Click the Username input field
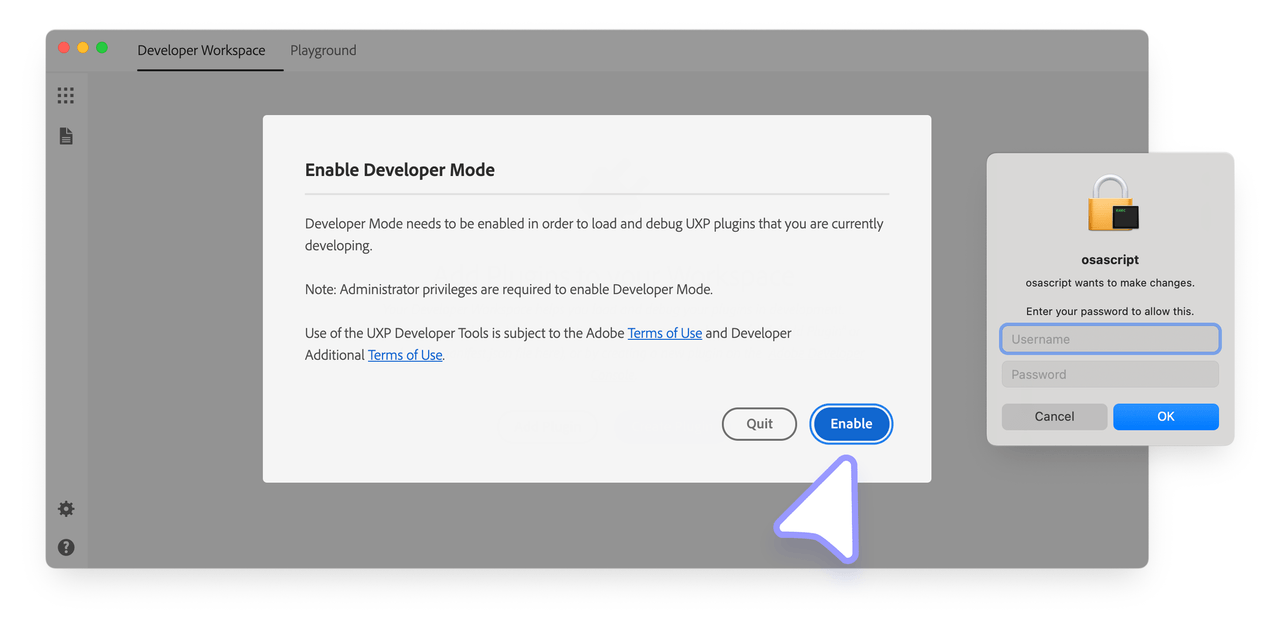This screenshot has height=632, width=1280. point(1110,339)
